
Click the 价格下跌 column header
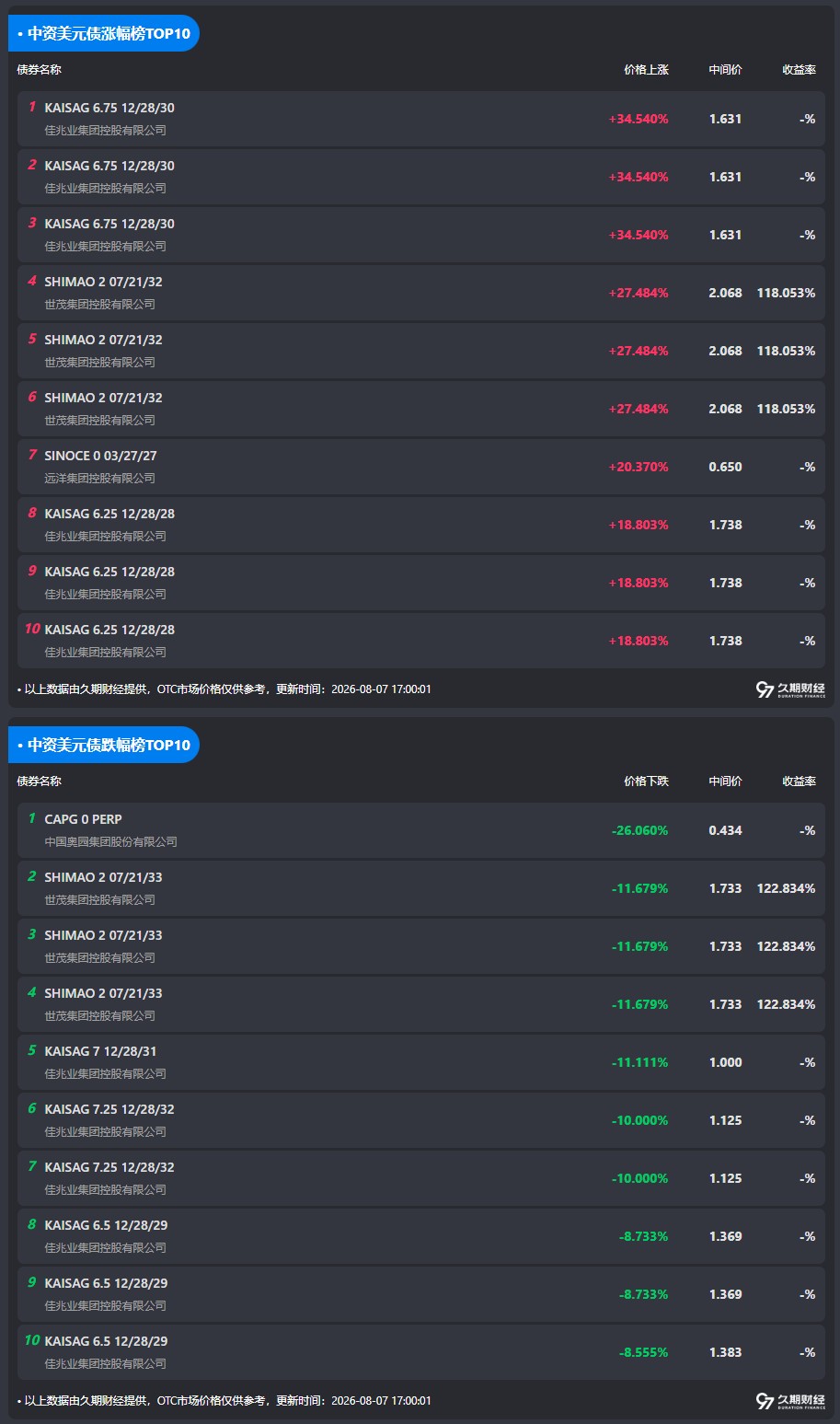click(x=646, y=781)
